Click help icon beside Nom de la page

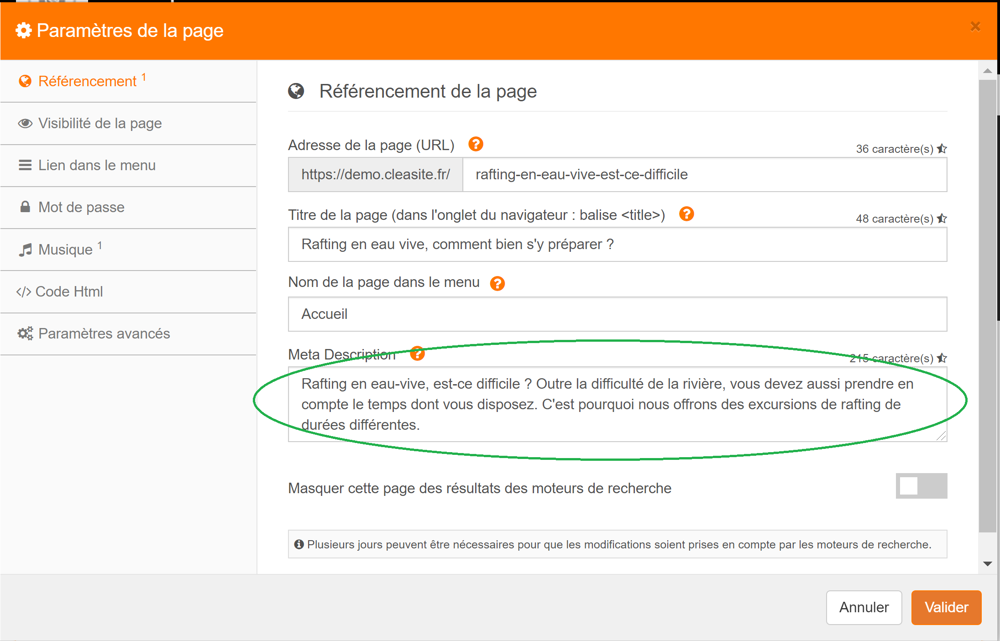click(x=497, y=283)
